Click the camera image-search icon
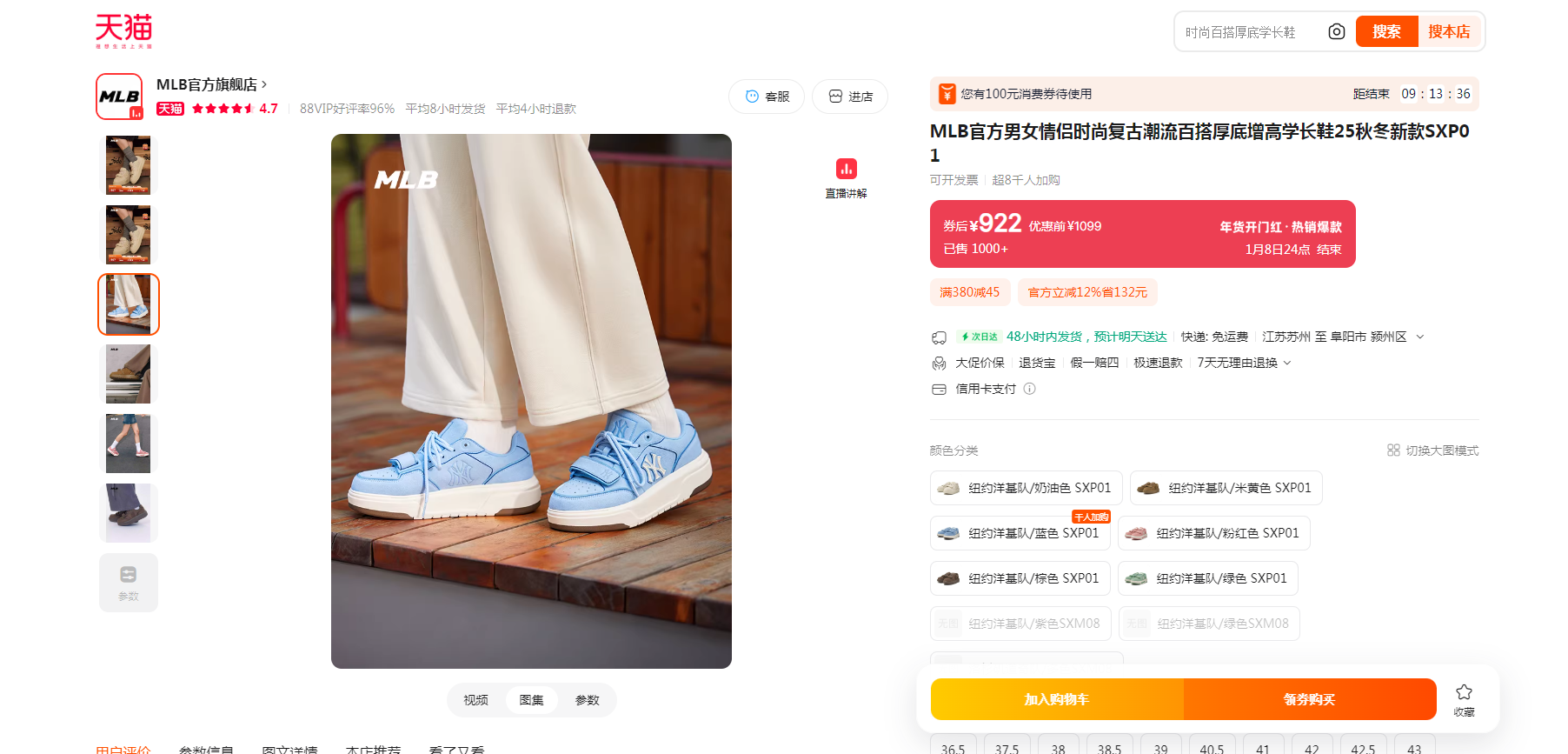The height and width of the screenshot is (754, 1568). click(1336, 32)
